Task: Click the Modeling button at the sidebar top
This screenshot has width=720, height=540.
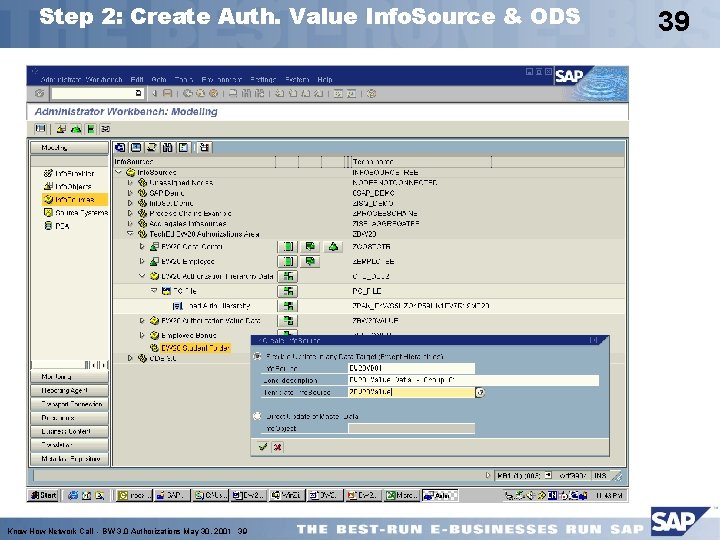Action: pyautogui.click(x=69, y=147)
